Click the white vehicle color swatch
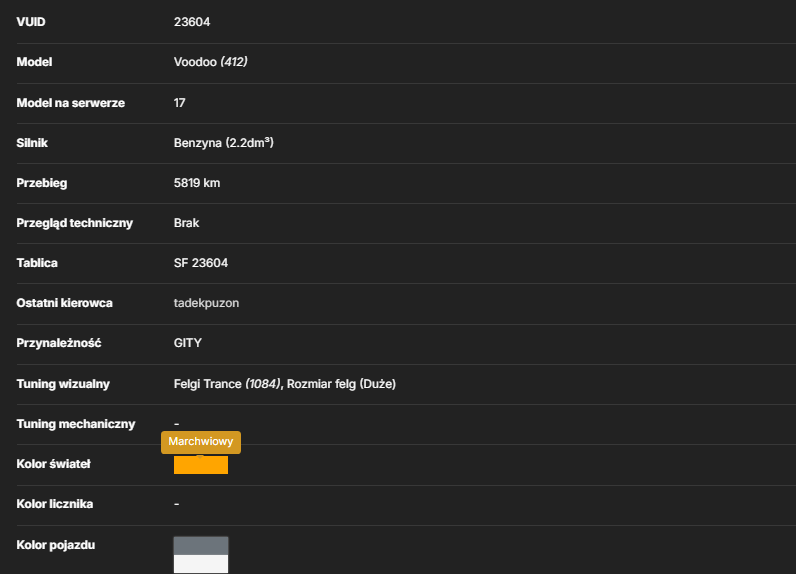Viewport: 796px width, 574px height. 201,564
